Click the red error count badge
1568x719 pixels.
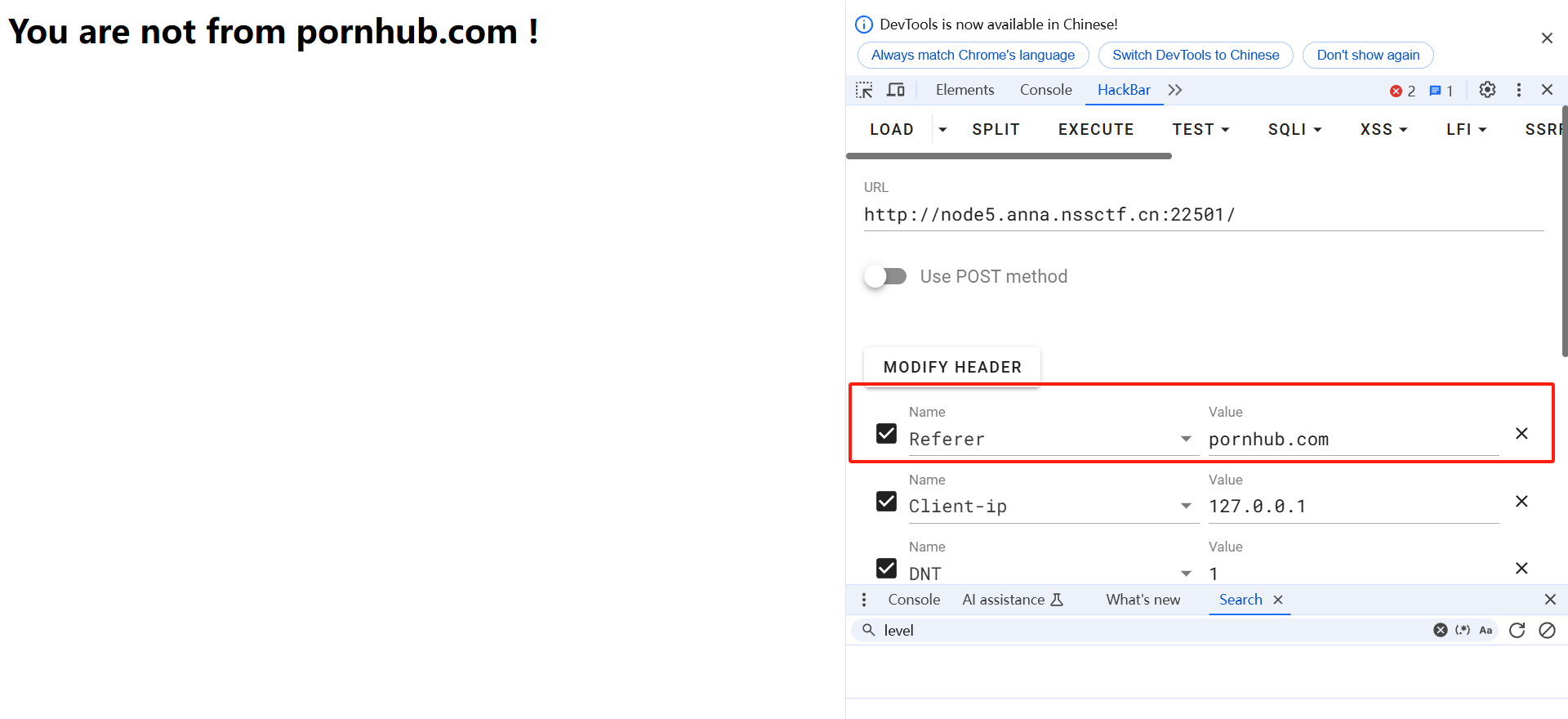pyautogui.click(x=1403, y=91)
